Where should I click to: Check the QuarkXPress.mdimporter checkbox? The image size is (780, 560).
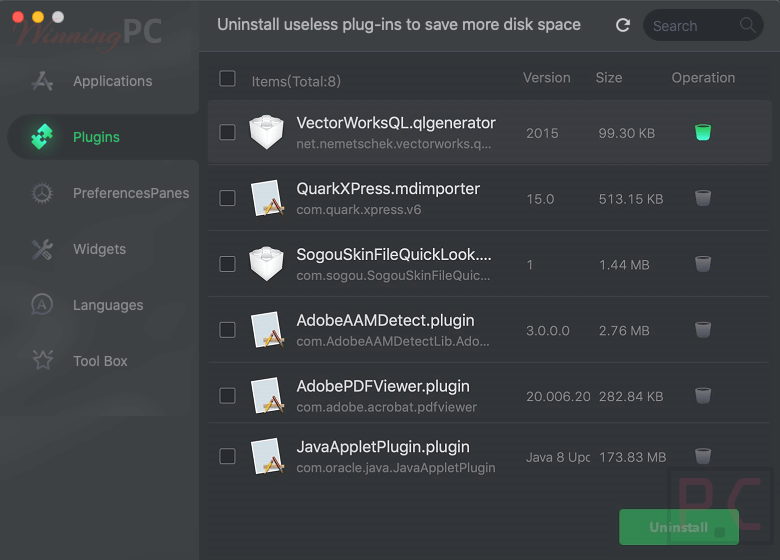click(227, 198)
